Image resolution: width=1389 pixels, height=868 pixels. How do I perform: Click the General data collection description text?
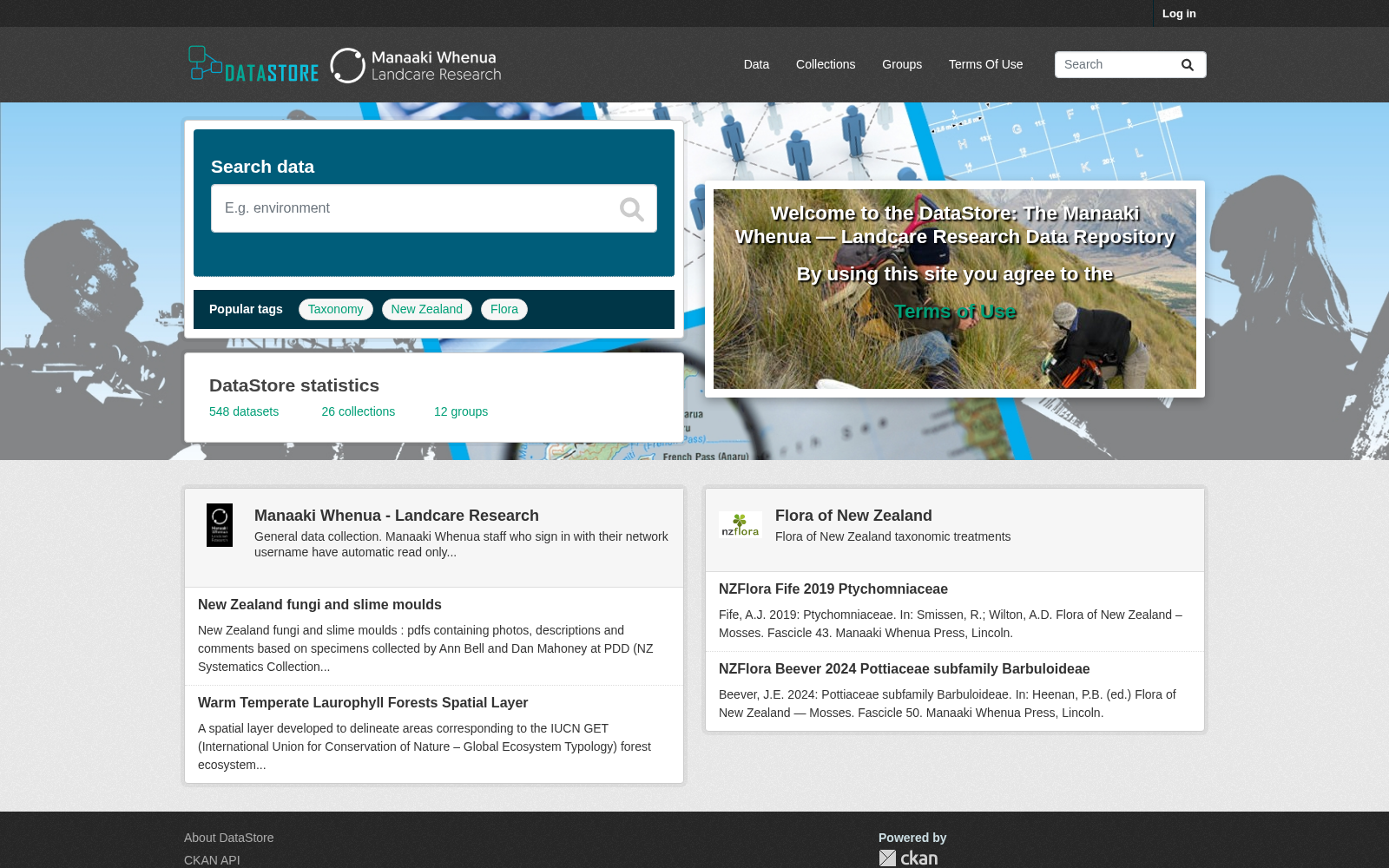coord(461,544)
